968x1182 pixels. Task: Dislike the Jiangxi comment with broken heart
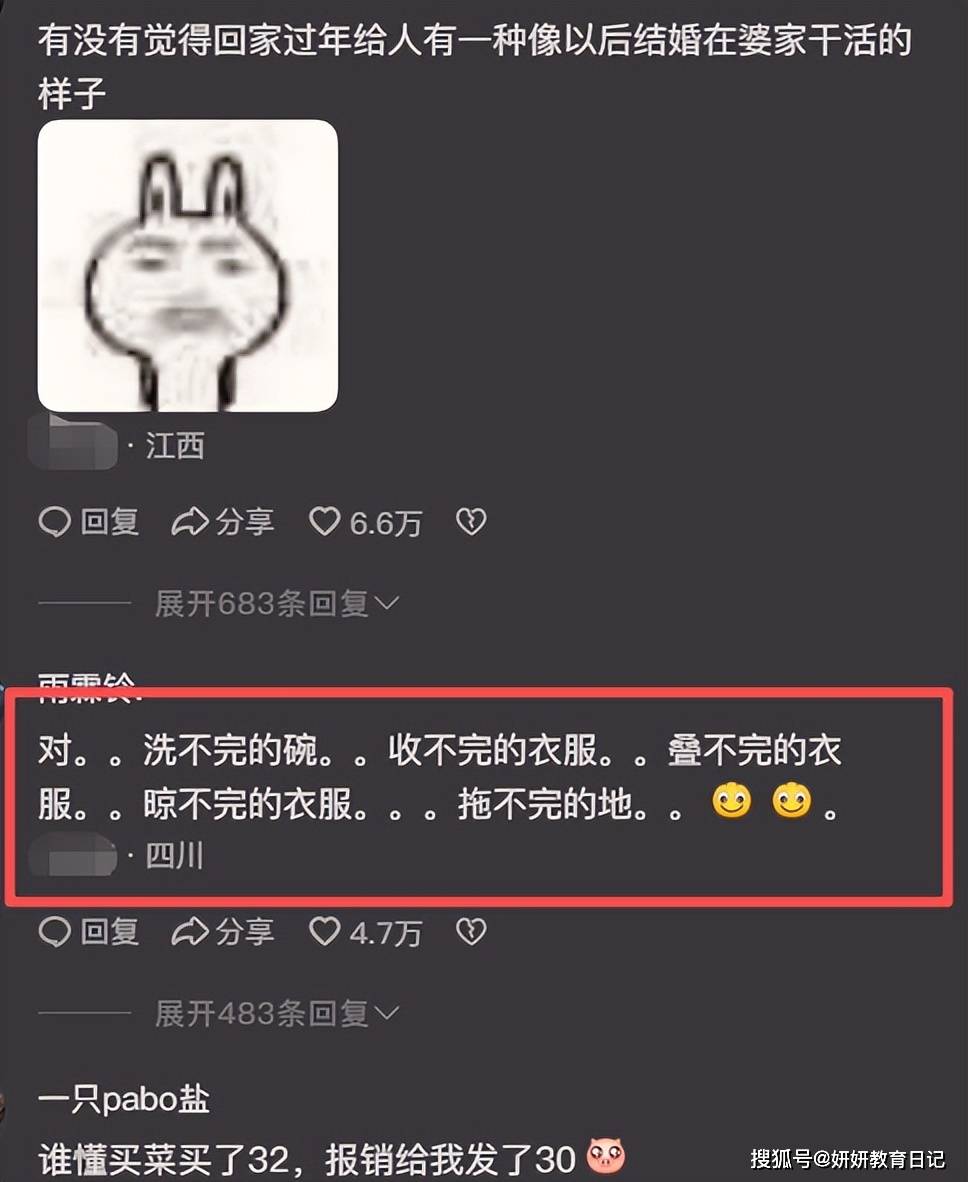[471, 522]
